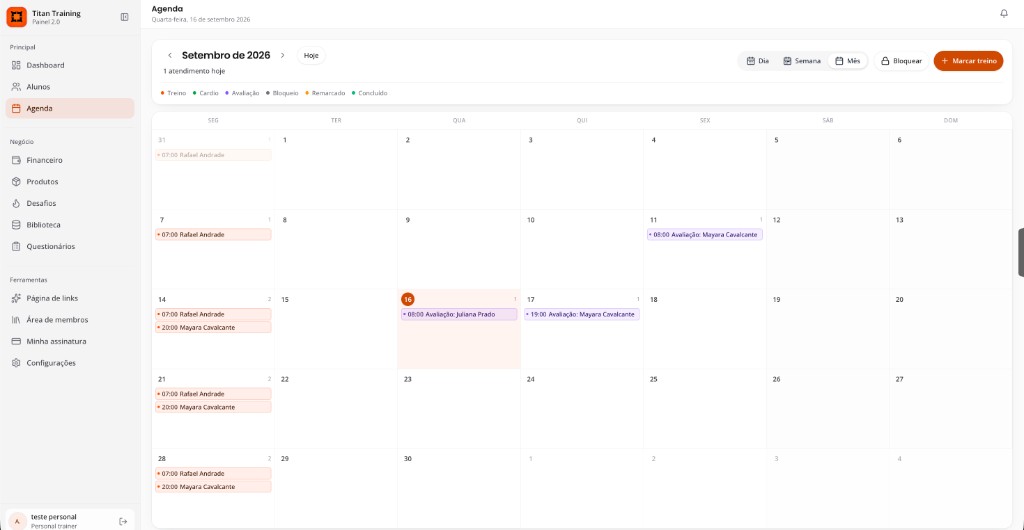The height and width of the screenshot is (530, 1024).
Task: Go to the previous month arrow
Action: point(170,55)
